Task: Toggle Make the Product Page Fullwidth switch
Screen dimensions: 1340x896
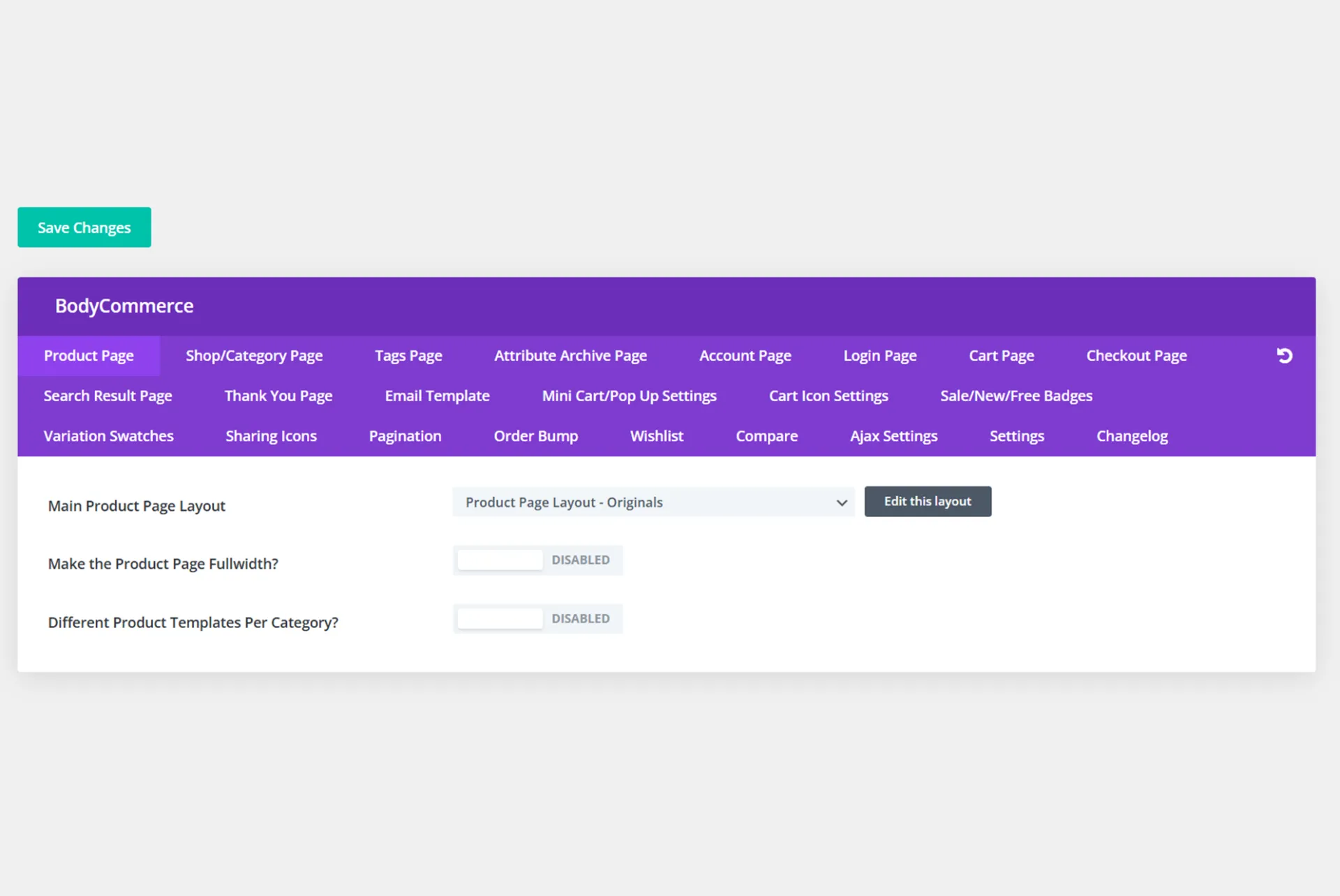Action: point(537,560)
